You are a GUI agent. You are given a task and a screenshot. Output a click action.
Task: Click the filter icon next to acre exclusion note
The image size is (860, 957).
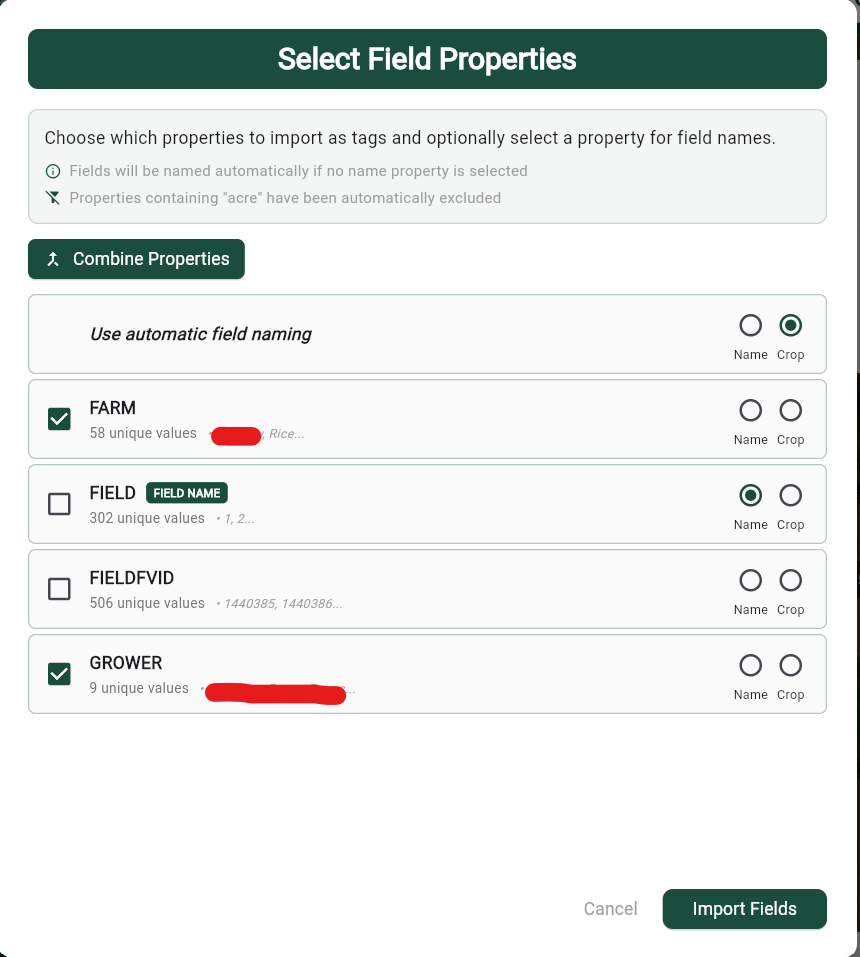[53, 198]
